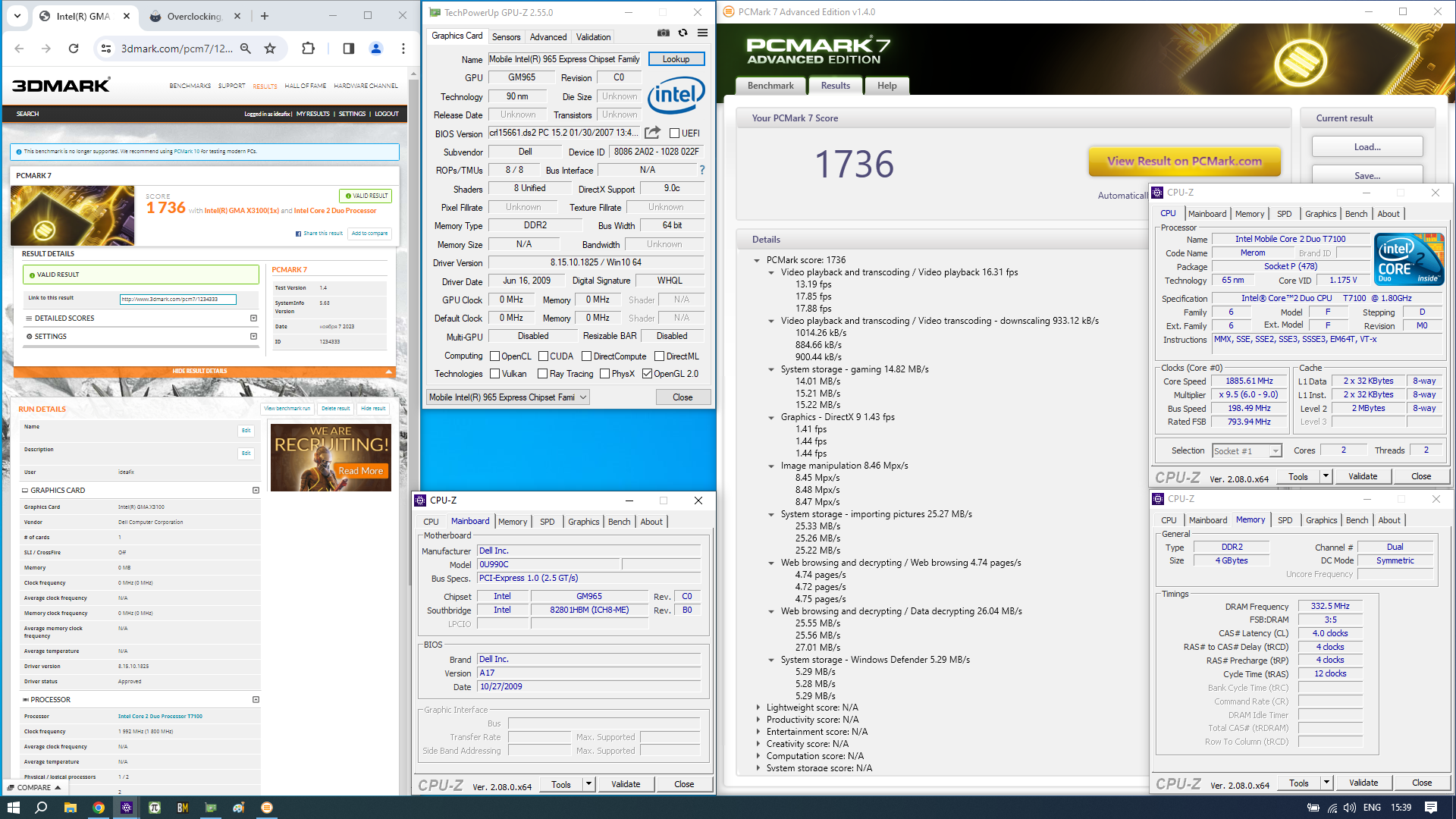Viewport: 1456px width, 819px height.
Task: Open taskbar search
Action: [x=41, y=808]
